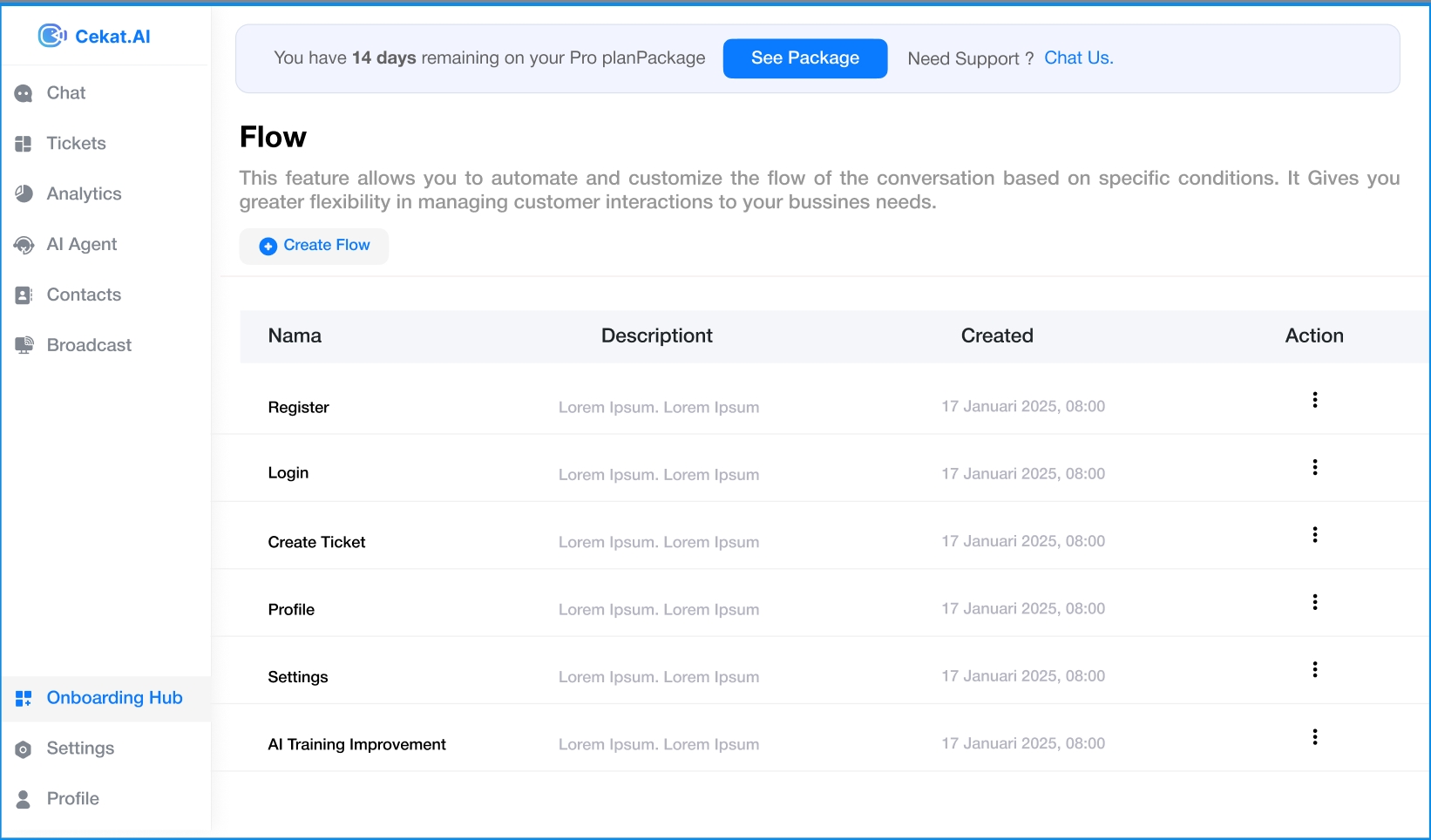Click the Tickets icon in sidebar

click(24, 144)
